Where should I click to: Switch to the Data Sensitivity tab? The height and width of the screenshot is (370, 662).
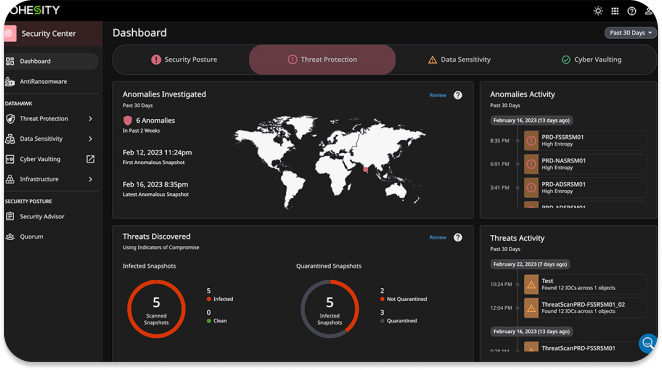tap(459, 60)
